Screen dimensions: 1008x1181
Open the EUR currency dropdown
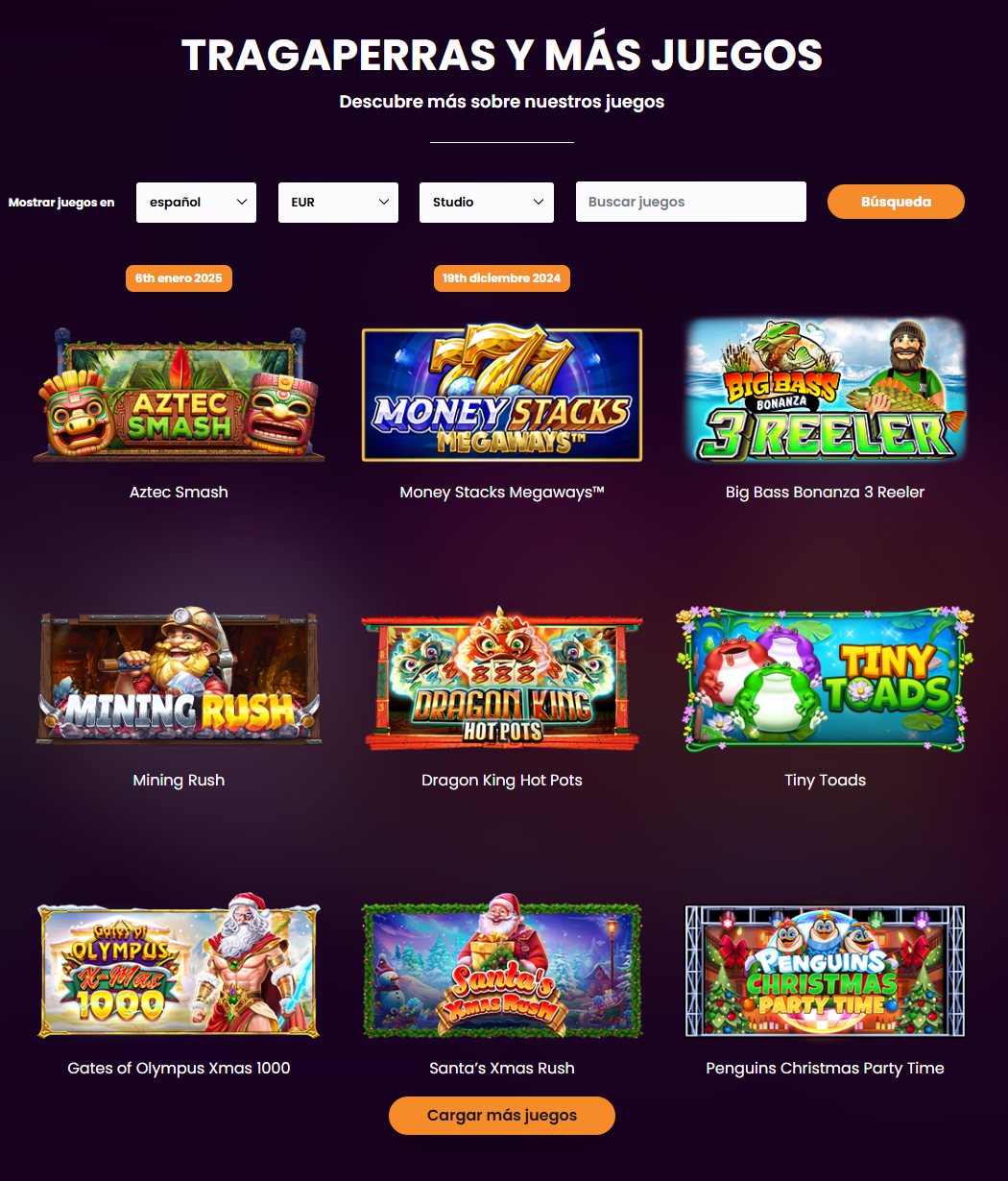338,203
